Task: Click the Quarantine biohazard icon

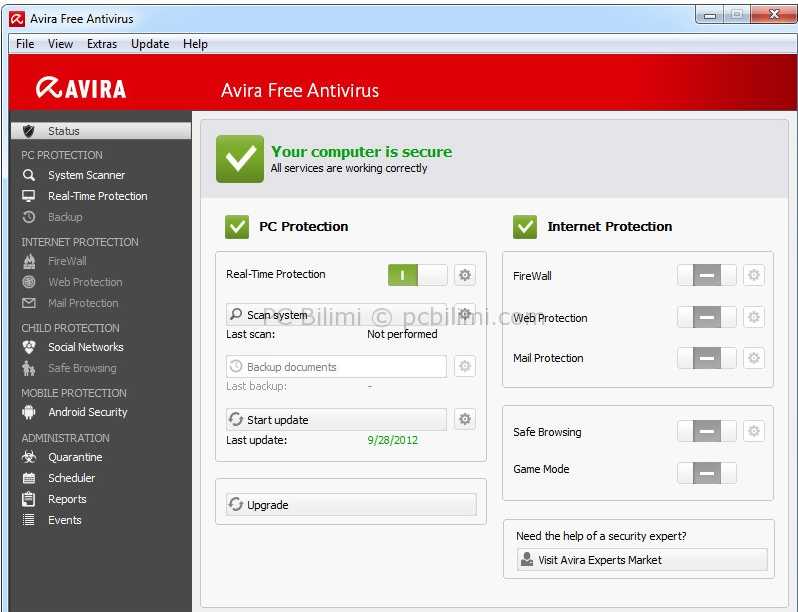Action: tap(29, 457)
